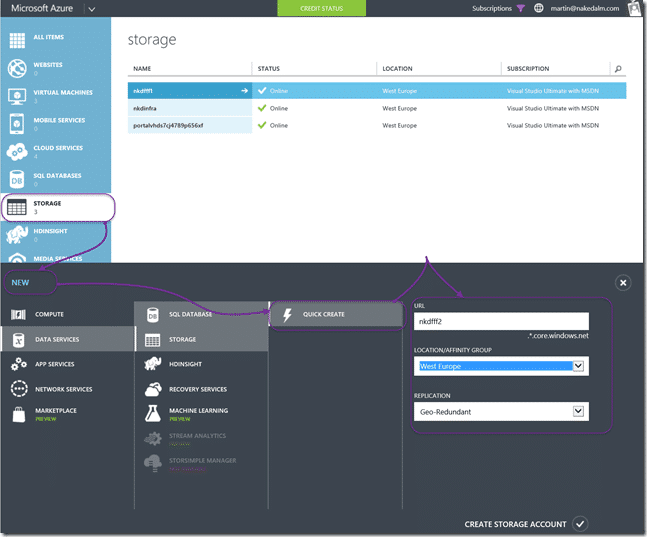
Task: Choose Quick Create option
Action: [x=336, y=315]
